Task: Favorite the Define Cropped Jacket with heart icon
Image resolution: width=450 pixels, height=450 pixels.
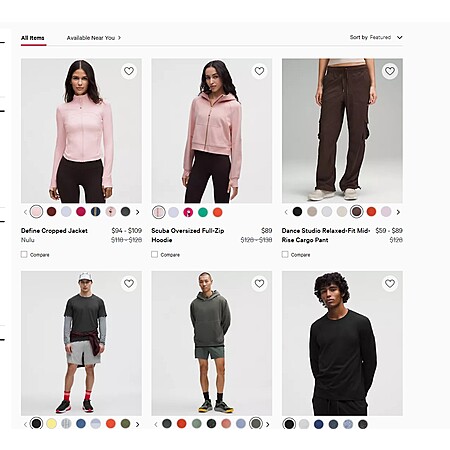Action: point(129,71)
